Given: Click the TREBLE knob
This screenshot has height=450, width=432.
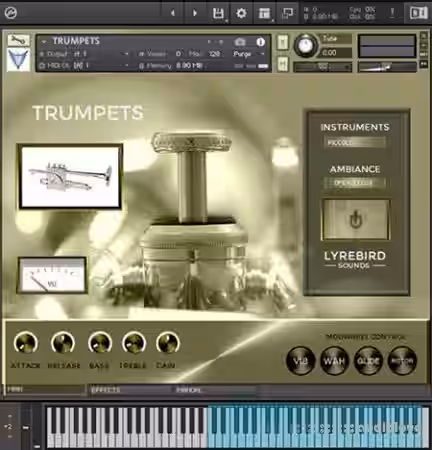Looking at the screenshot, I should coord(133,343).
